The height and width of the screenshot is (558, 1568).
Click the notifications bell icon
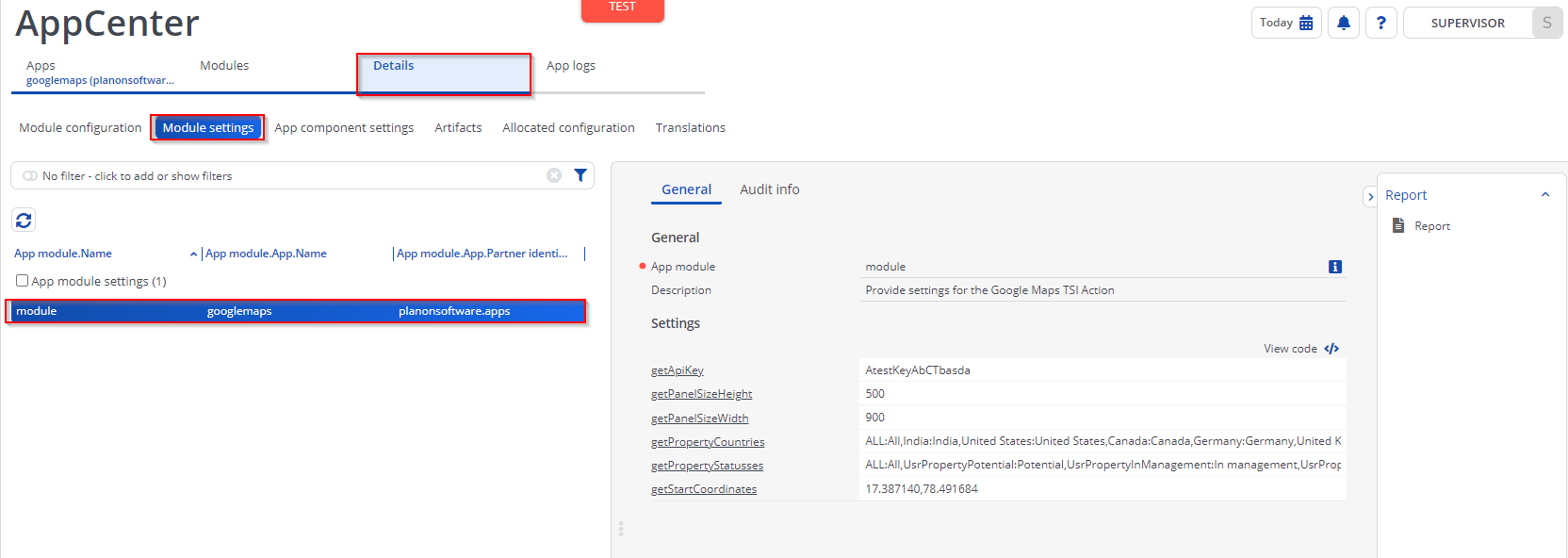1344,23
